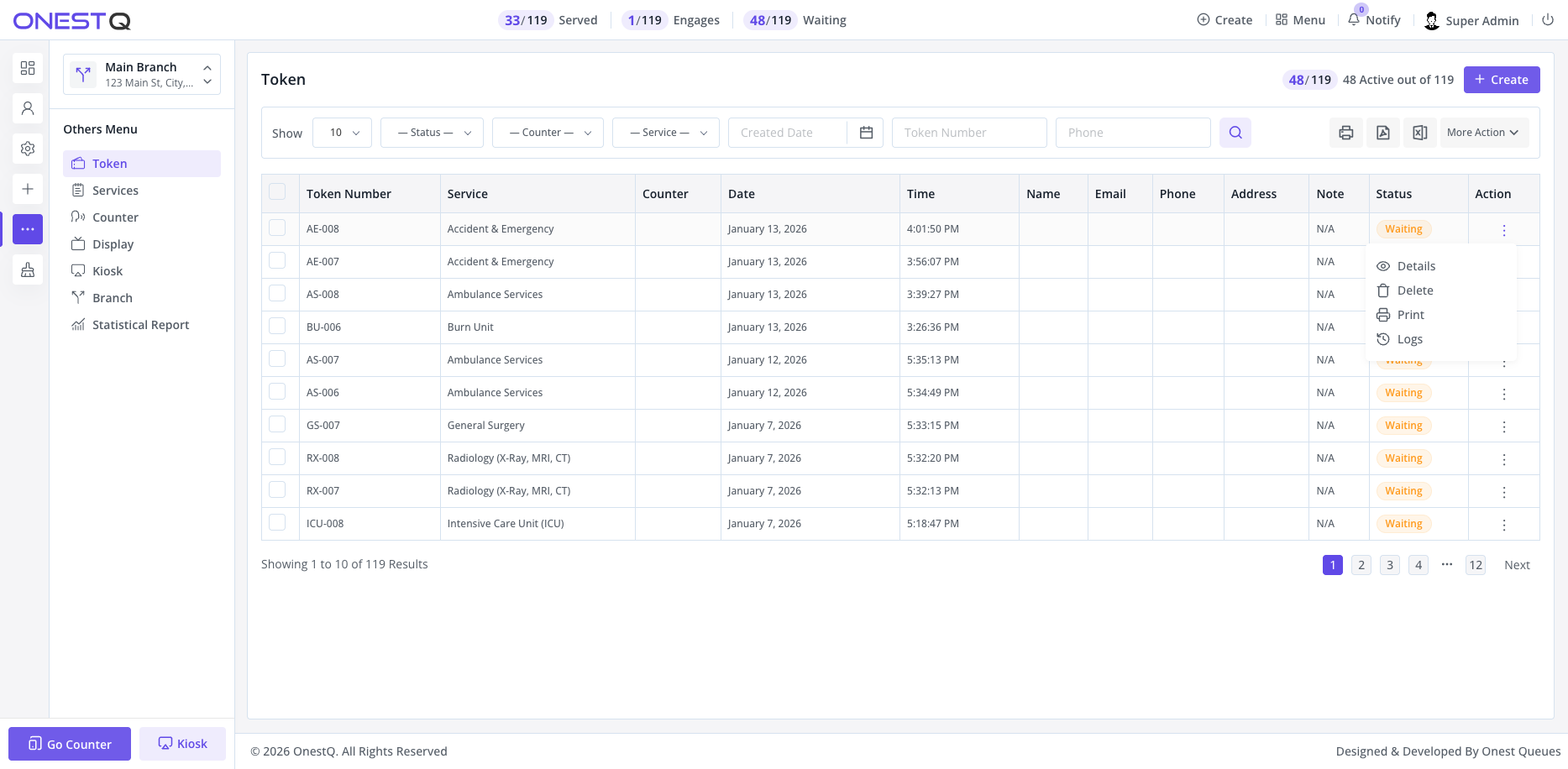Focus the Phone search field
Viewport: 1568px width, 769px height.
point(1133,133)
